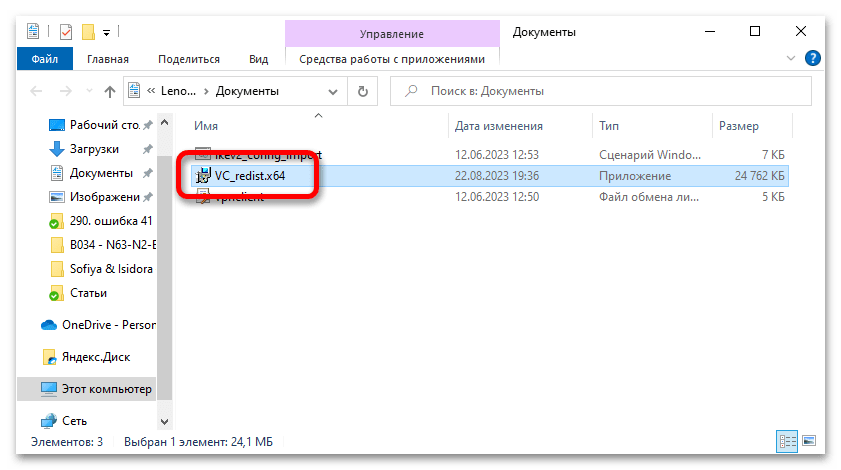Open Help with the question mark icon

pyautogui.click(x=813, y=58)
